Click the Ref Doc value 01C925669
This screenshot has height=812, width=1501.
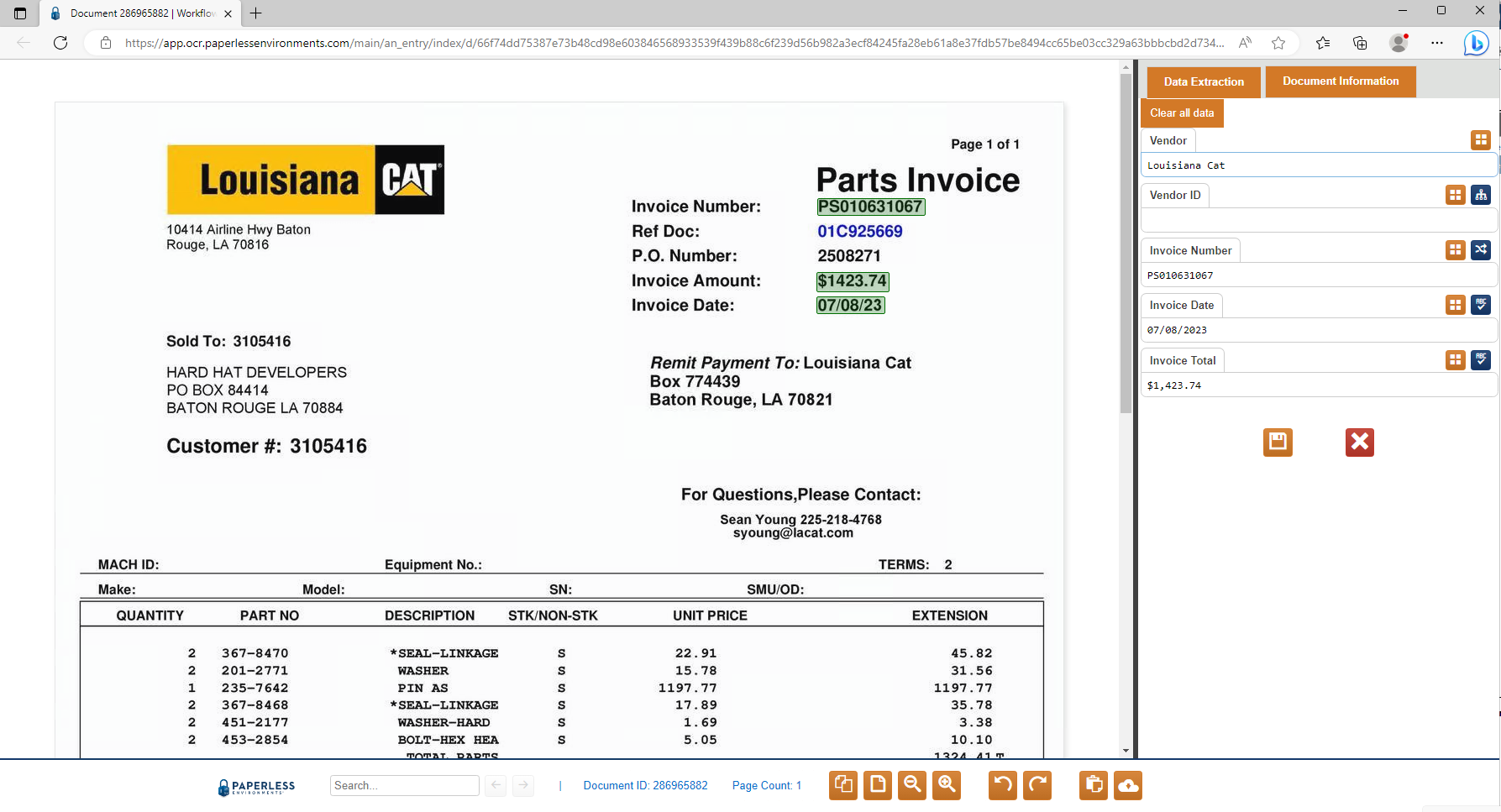[860, 232]
